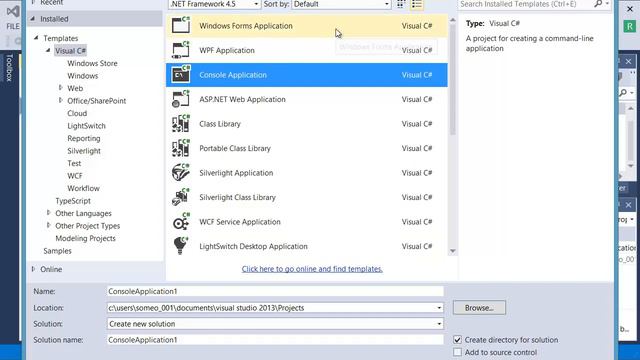Select the LightSwitch Desktop Application name
This screenshot has height=360, width=640.
(x=253, y=246)
